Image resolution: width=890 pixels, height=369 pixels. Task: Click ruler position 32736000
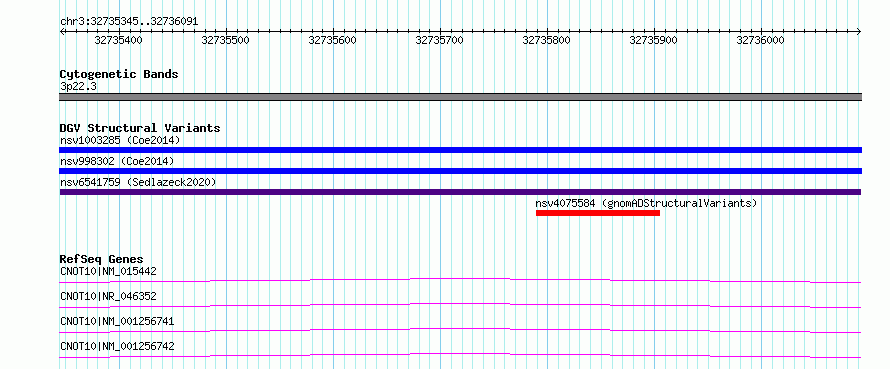761,40
